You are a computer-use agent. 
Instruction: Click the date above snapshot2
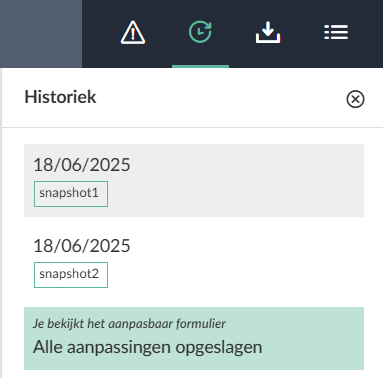(x=82, y=246)
